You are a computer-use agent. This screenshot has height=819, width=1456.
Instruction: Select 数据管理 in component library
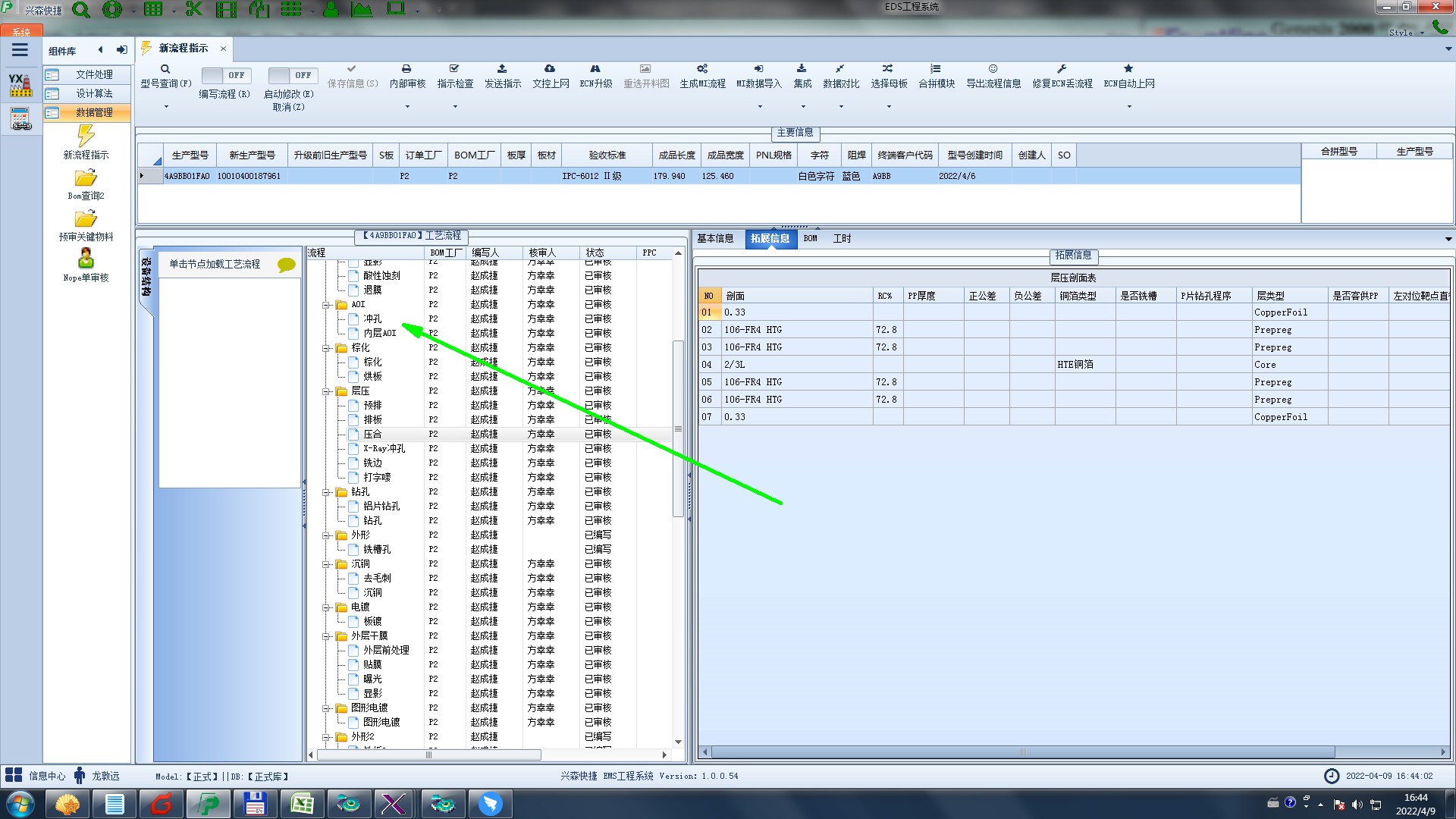(93, 112)
